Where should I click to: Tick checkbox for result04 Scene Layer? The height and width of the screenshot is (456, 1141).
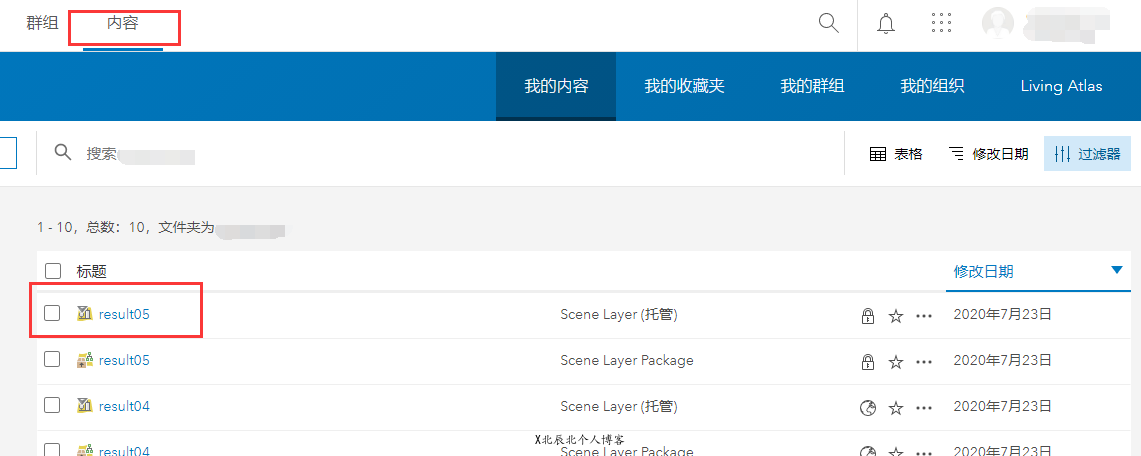(52, 406)
